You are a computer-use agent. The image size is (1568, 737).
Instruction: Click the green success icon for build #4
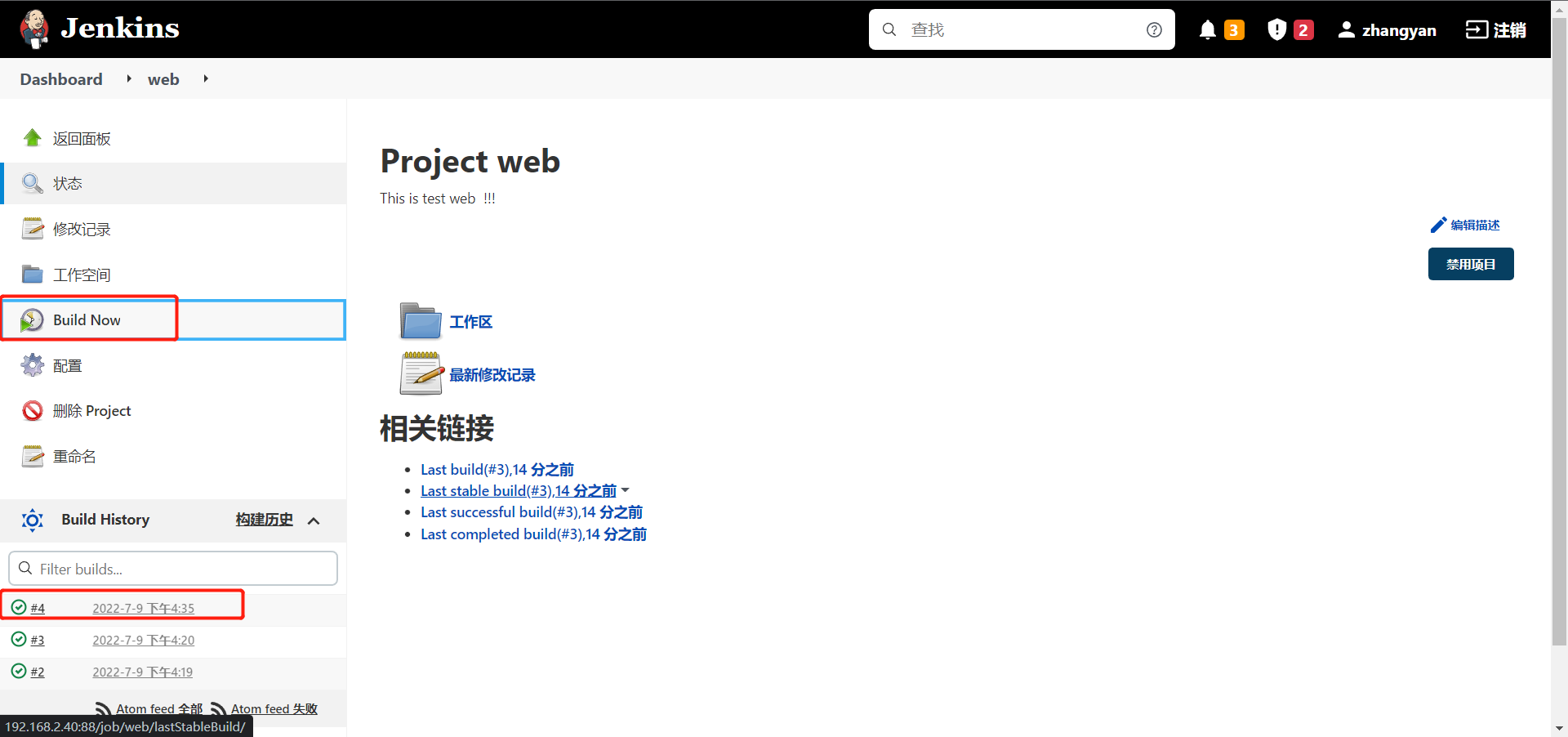(x=19, y=608)
